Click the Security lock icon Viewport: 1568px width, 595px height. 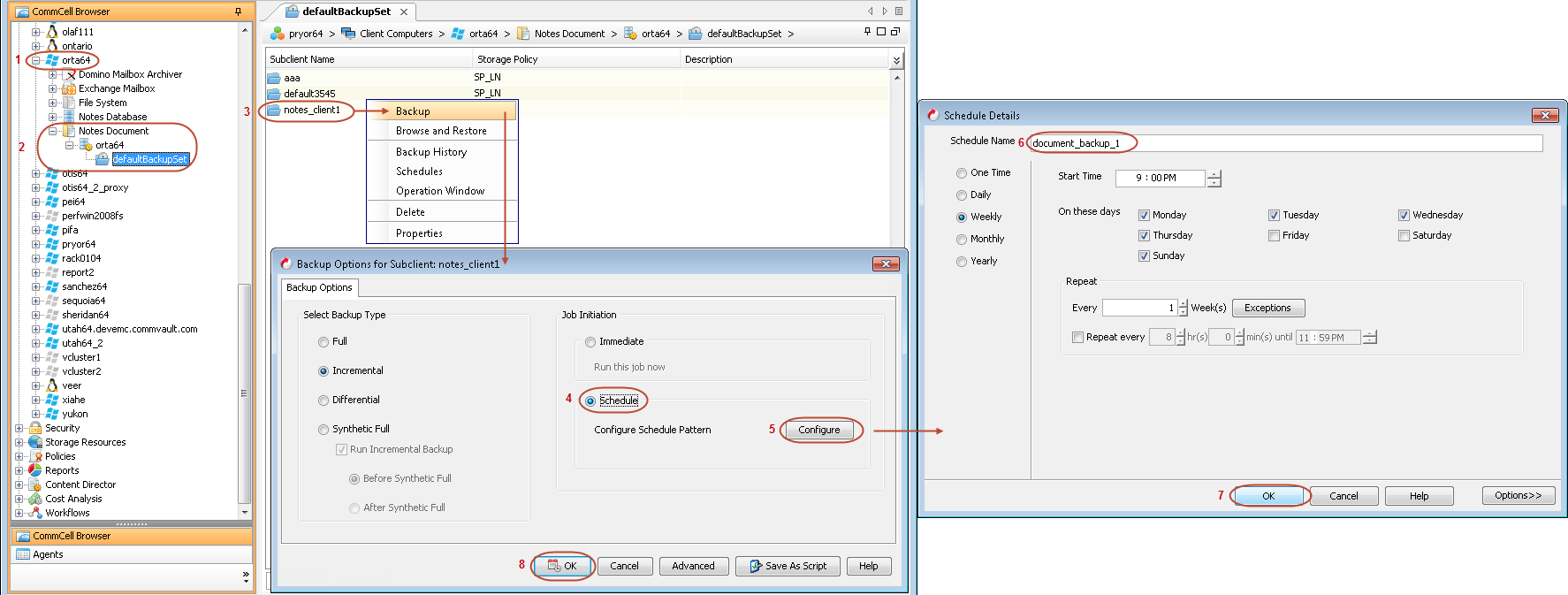click(x=35, y=428)
